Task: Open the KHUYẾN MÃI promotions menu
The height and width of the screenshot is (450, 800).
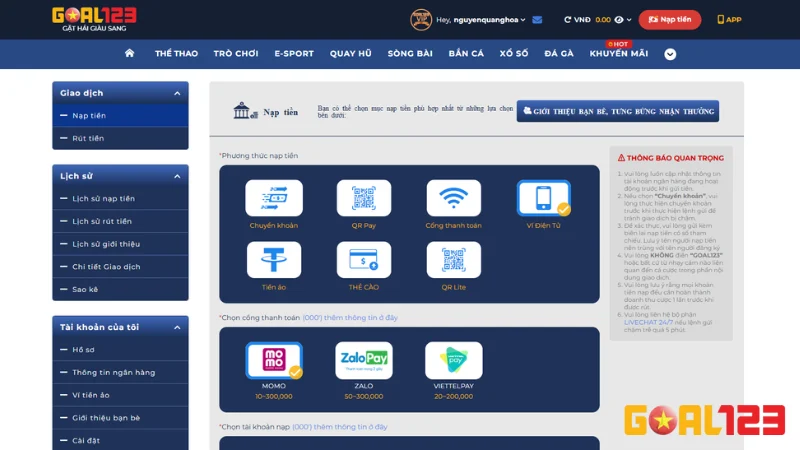Action: click(x=618, y=54)
